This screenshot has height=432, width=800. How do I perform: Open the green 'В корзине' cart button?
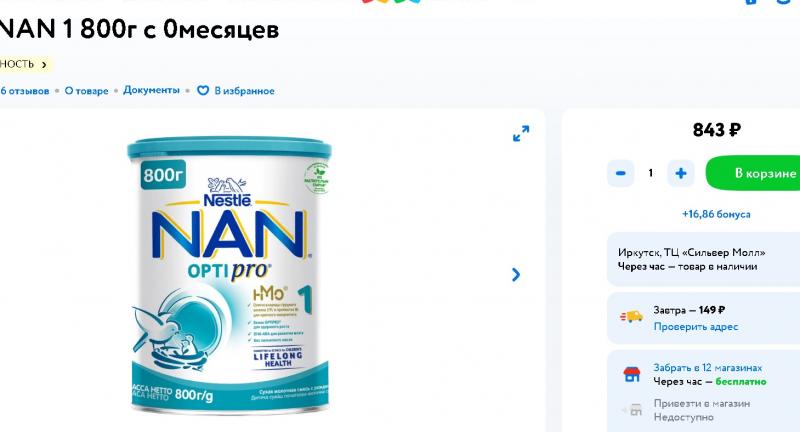(x=753, y=173)
